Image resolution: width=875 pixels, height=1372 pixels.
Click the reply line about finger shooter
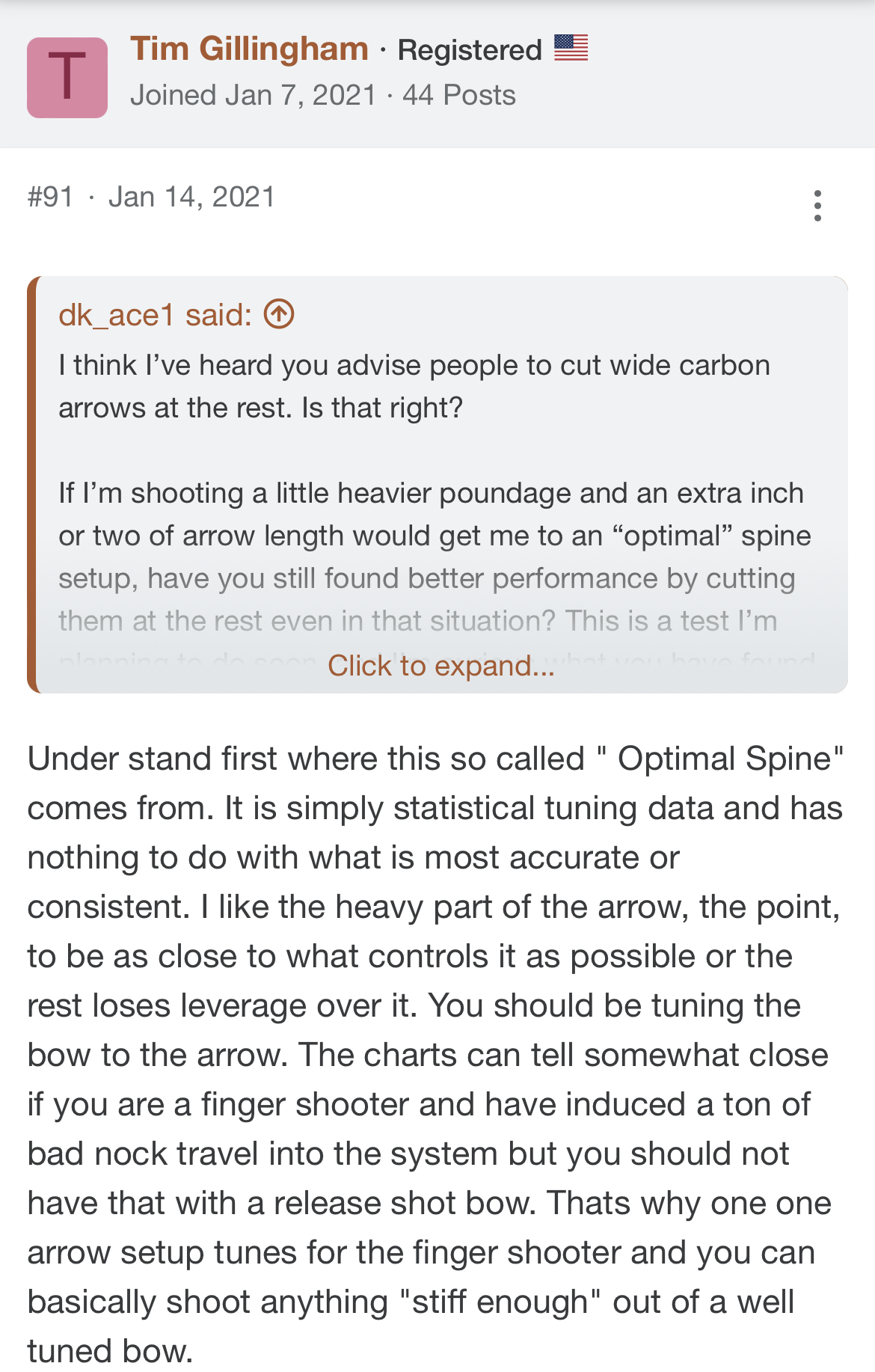point(419,1104)
